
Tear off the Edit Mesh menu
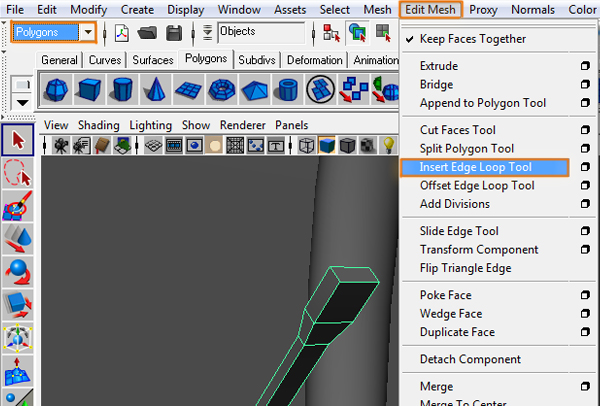499,24
